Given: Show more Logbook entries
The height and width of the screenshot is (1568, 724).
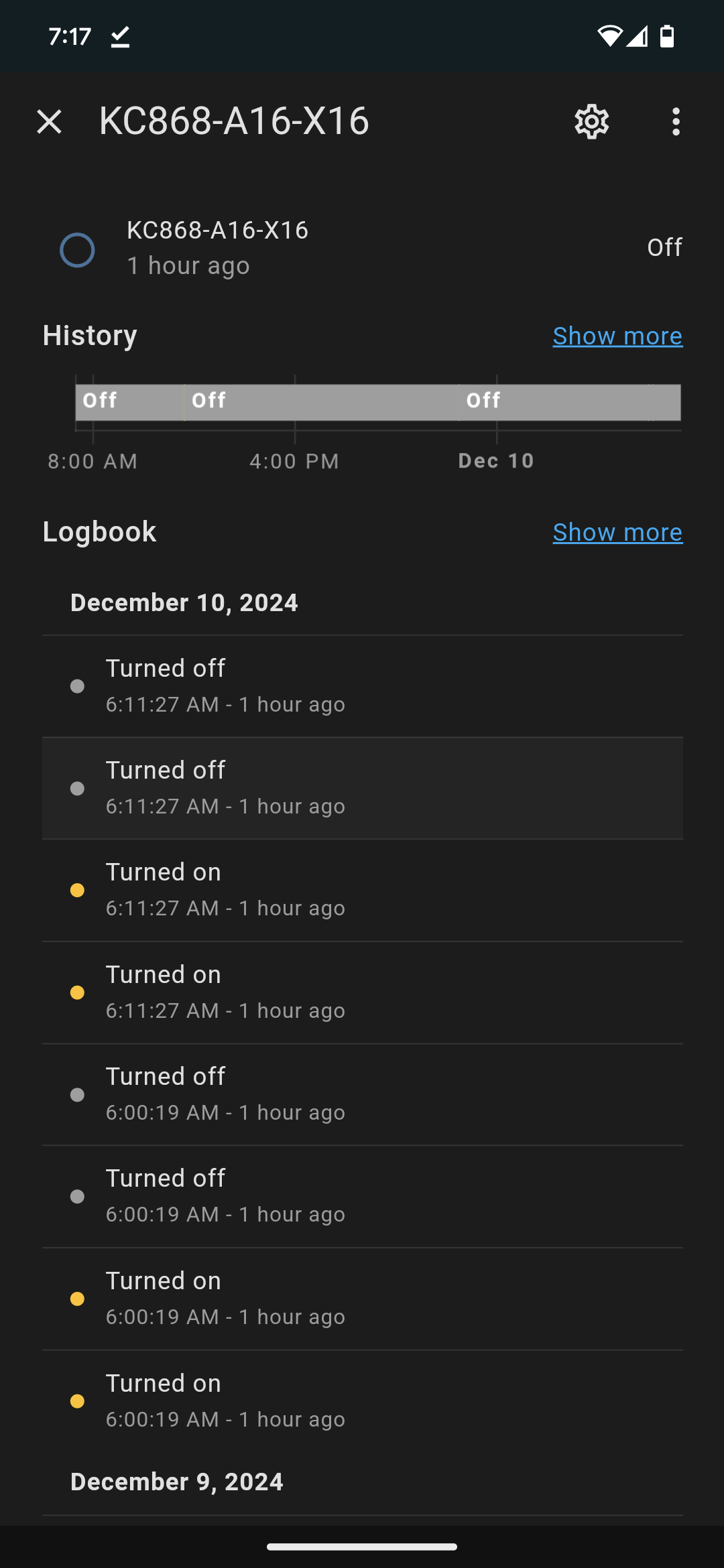Looking at the screenshot, I should (617, 532).
